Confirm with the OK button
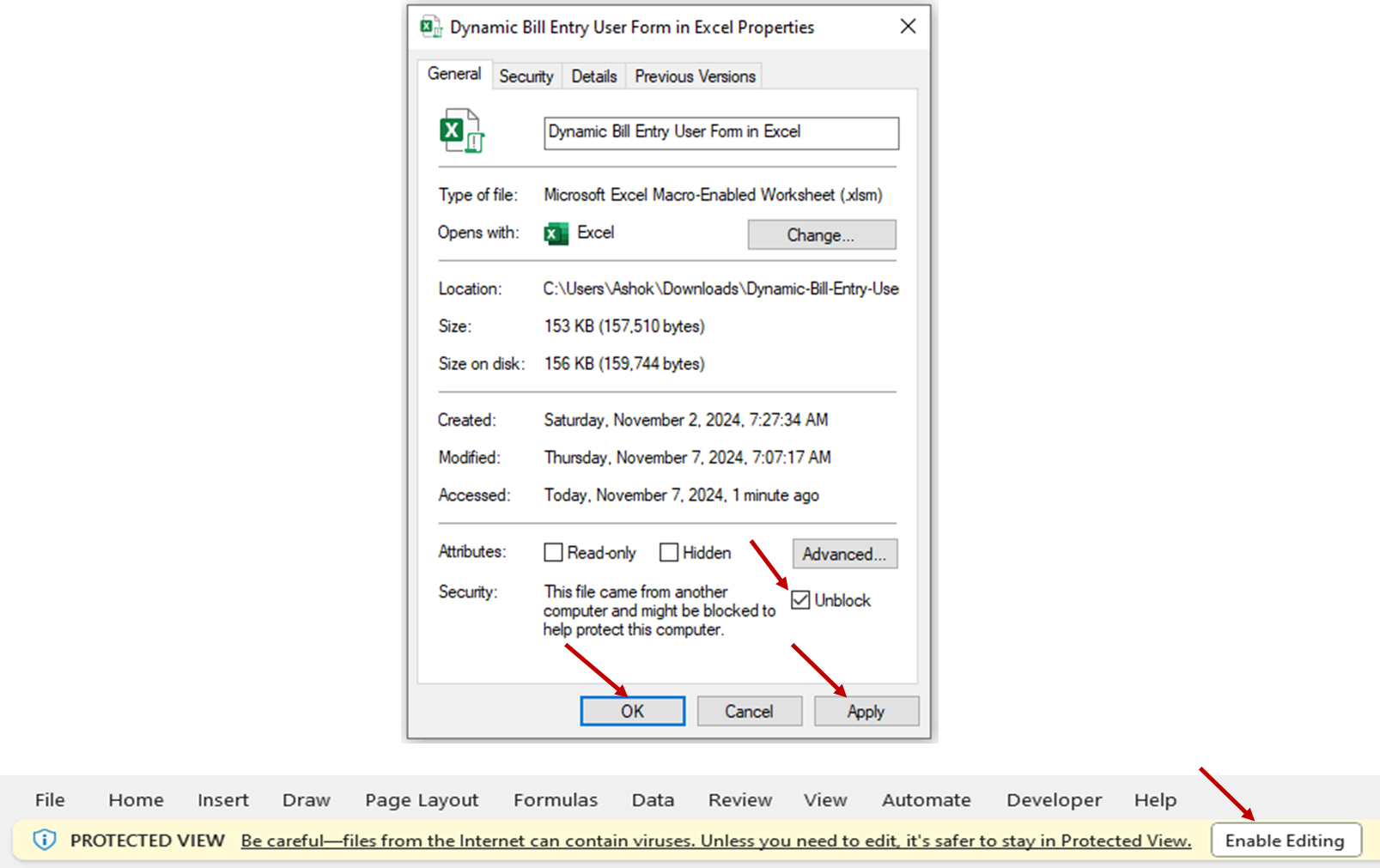Viewport: 1380px width, 868px height. tap(633, 711)
